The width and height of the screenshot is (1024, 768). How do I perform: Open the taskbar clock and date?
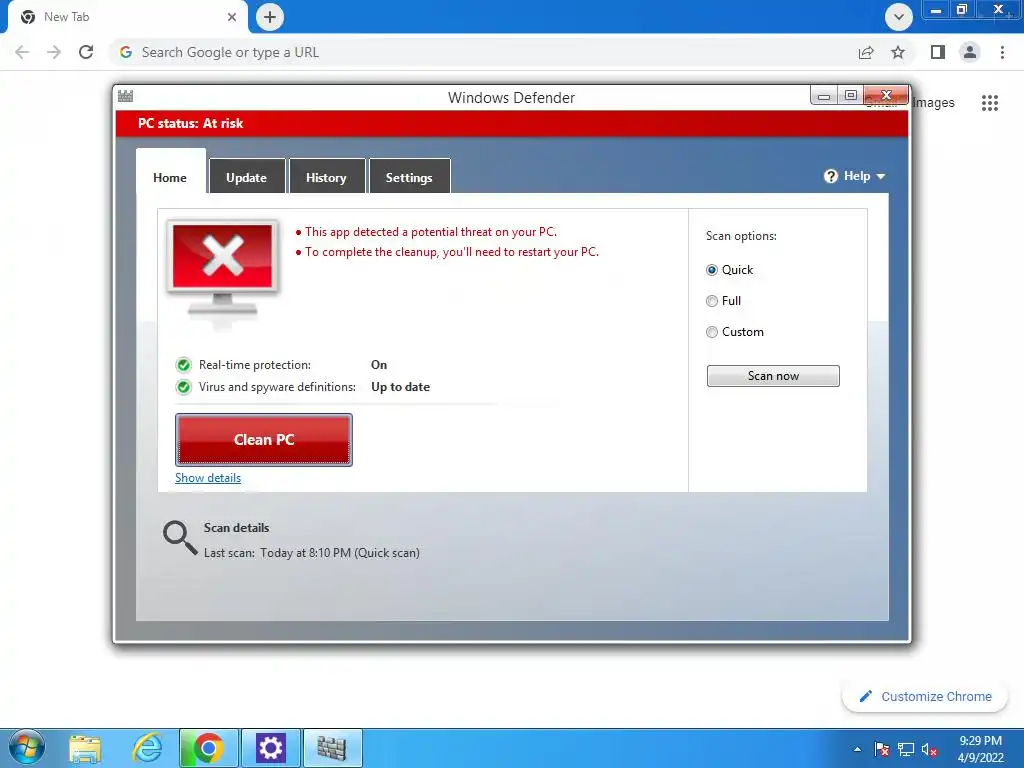(980, 749)
